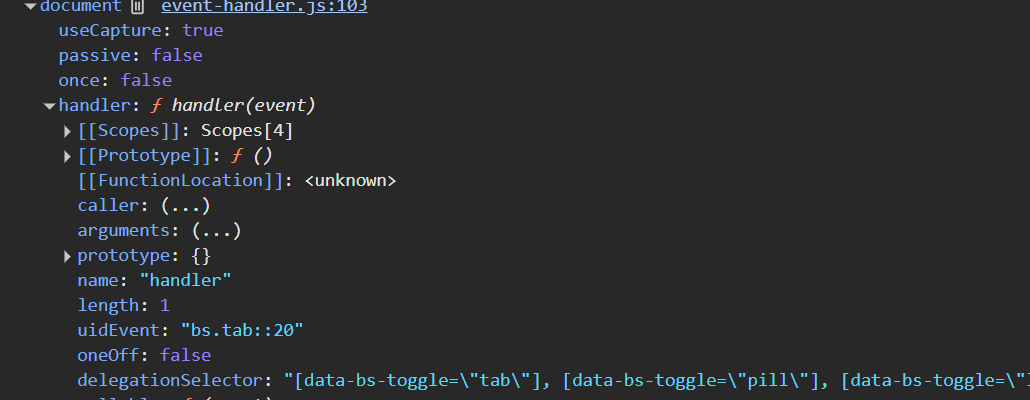Image resolution: width=1030 pixels, height=400 pixels.
Task: Select the passive: false property
Action: click(x=131, y=56)
